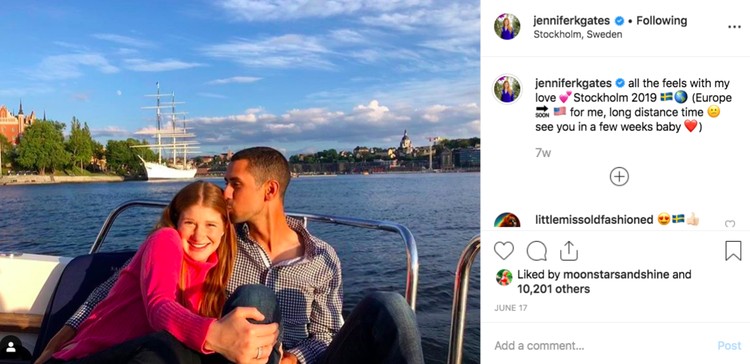Open comments via speech bubble icon
The width and height of the screenshot is (750, 364).
click(537, 251)
